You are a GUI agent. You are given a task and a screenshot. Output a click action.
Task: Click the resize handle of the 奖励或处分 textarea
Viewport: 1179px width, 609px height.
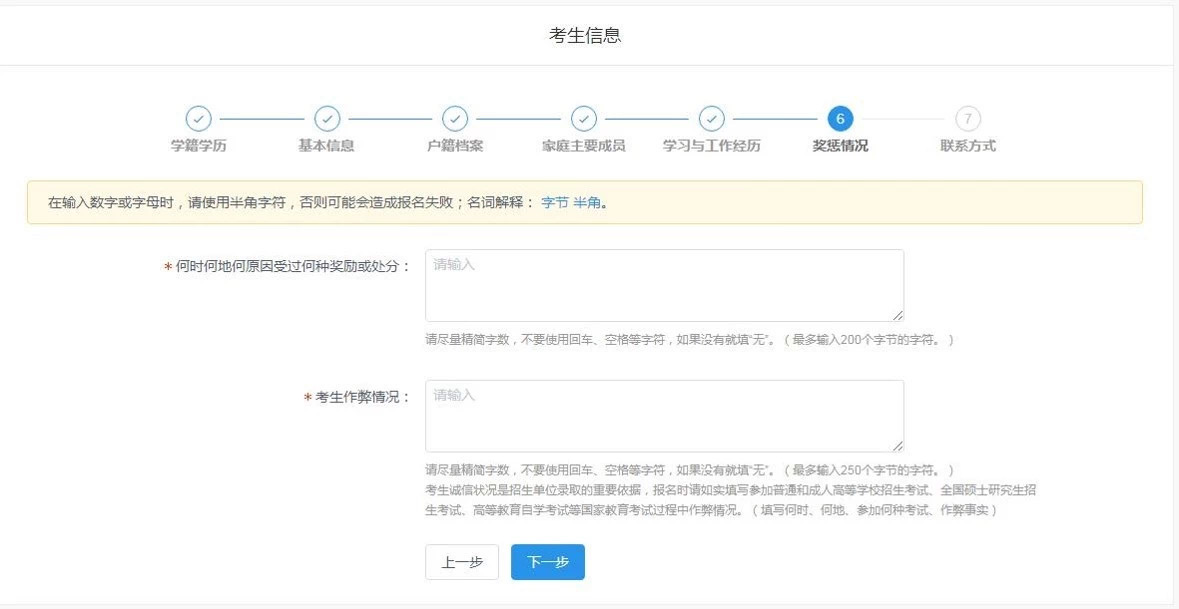[x=897, y=315]
